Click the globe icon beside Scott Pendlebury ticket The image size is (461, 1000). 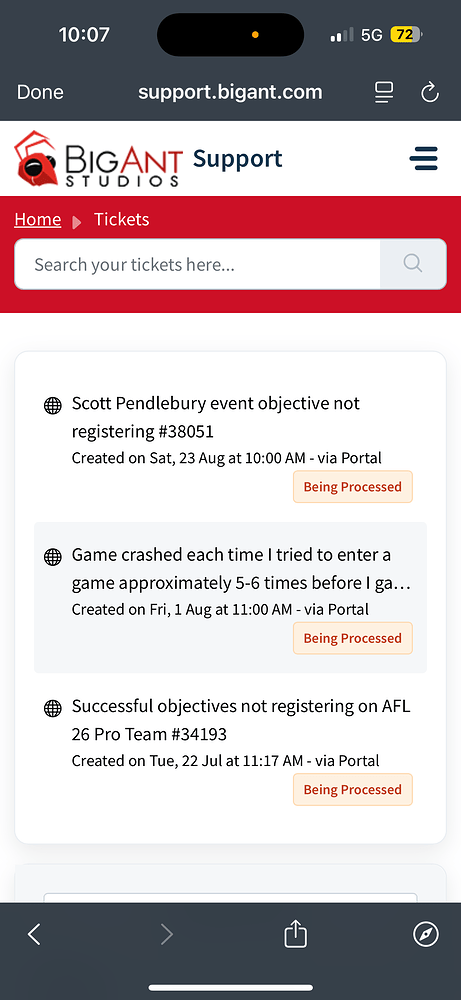(x=52, y=406)
